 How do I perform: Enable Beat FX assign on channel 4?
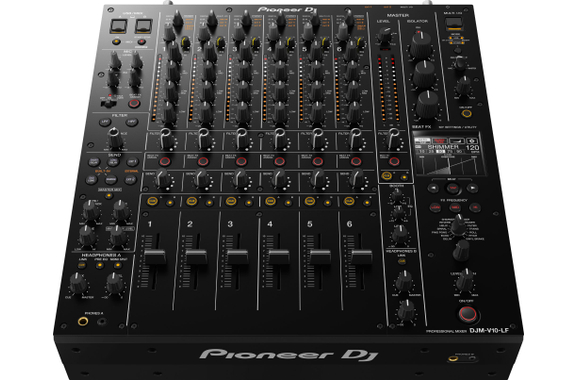pyautogui.click(x=279, y=161)
